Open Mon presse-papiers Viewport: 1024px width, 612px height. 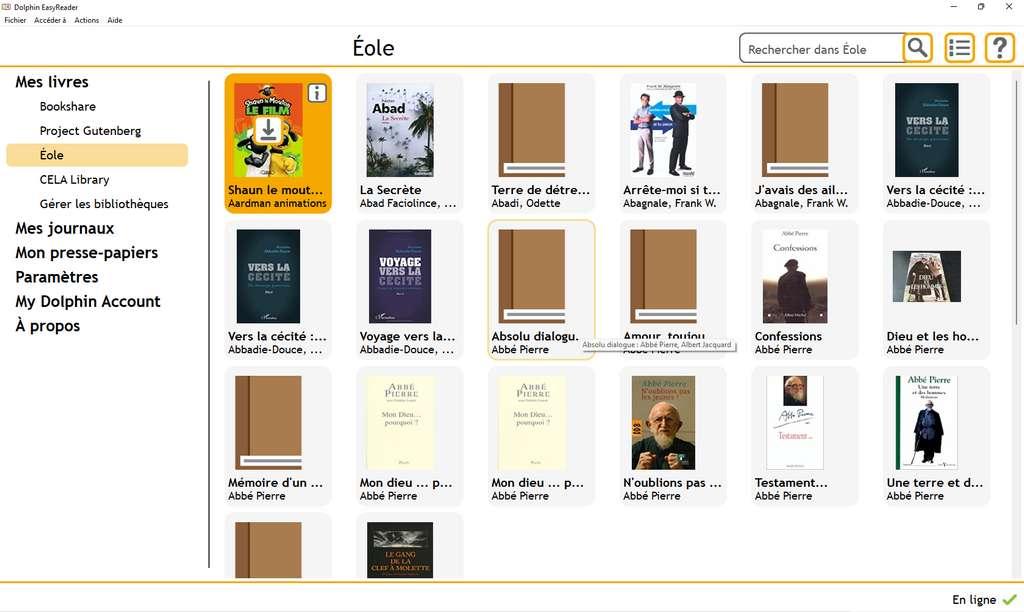tap(87, 253)
